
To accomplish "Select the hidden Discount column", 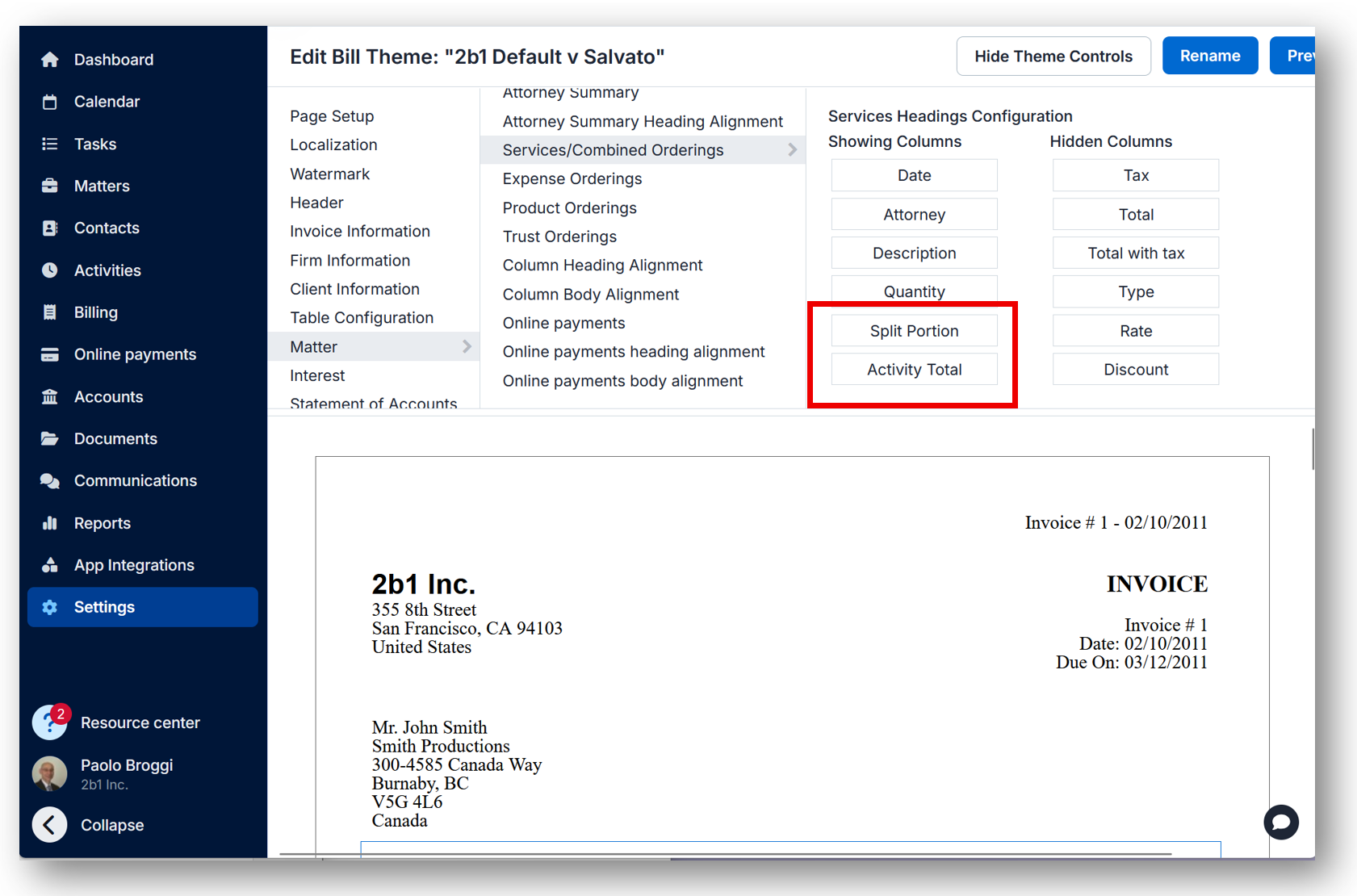I will point(1135,370).
